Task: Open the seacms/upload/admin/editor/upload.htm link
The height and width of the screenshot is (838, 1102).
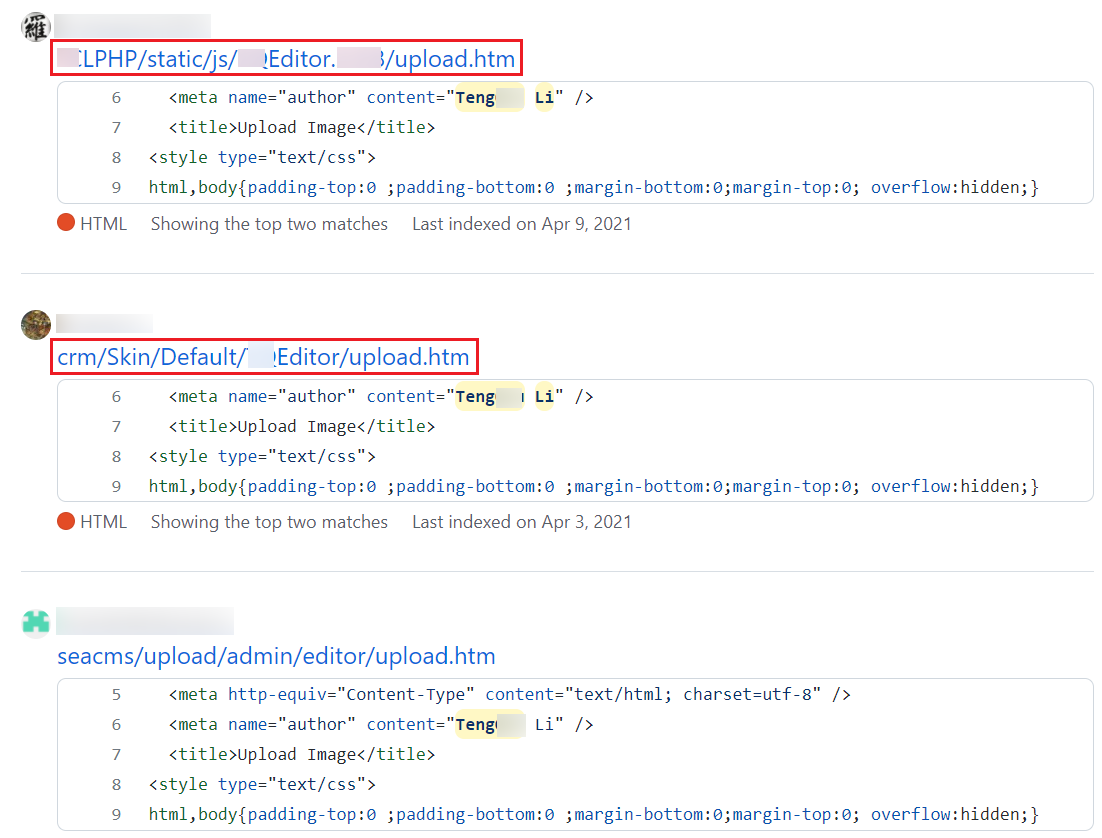Action: coord(276,656)
